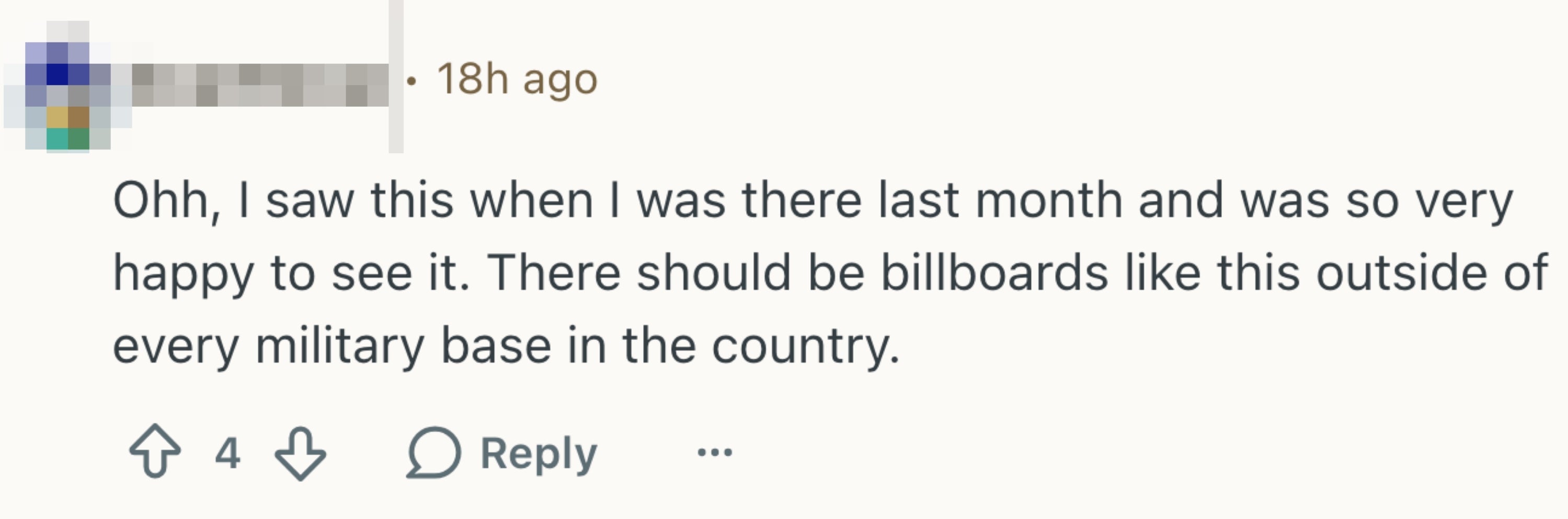Viewport: 1568px width, 519px height.
Task: Open the commenter's pixelated avatar
Action: [67, 86]
